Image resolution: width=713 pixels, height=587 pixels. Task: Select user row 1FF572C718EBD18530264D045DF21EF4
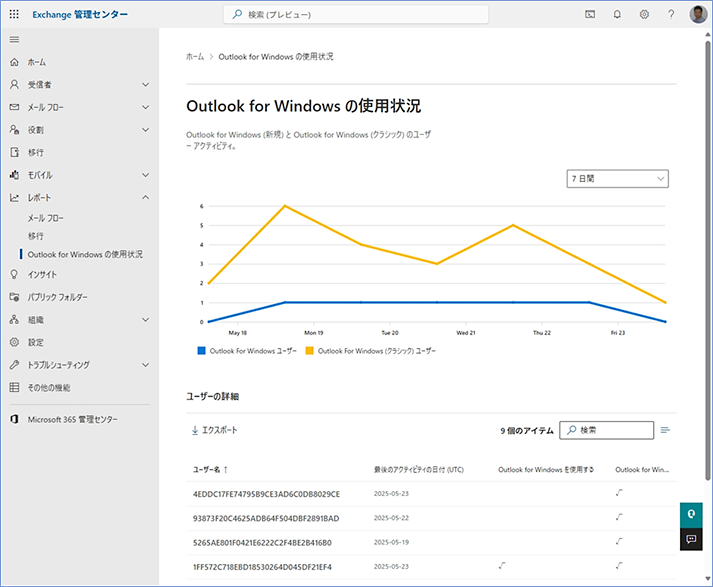(431, 567)
